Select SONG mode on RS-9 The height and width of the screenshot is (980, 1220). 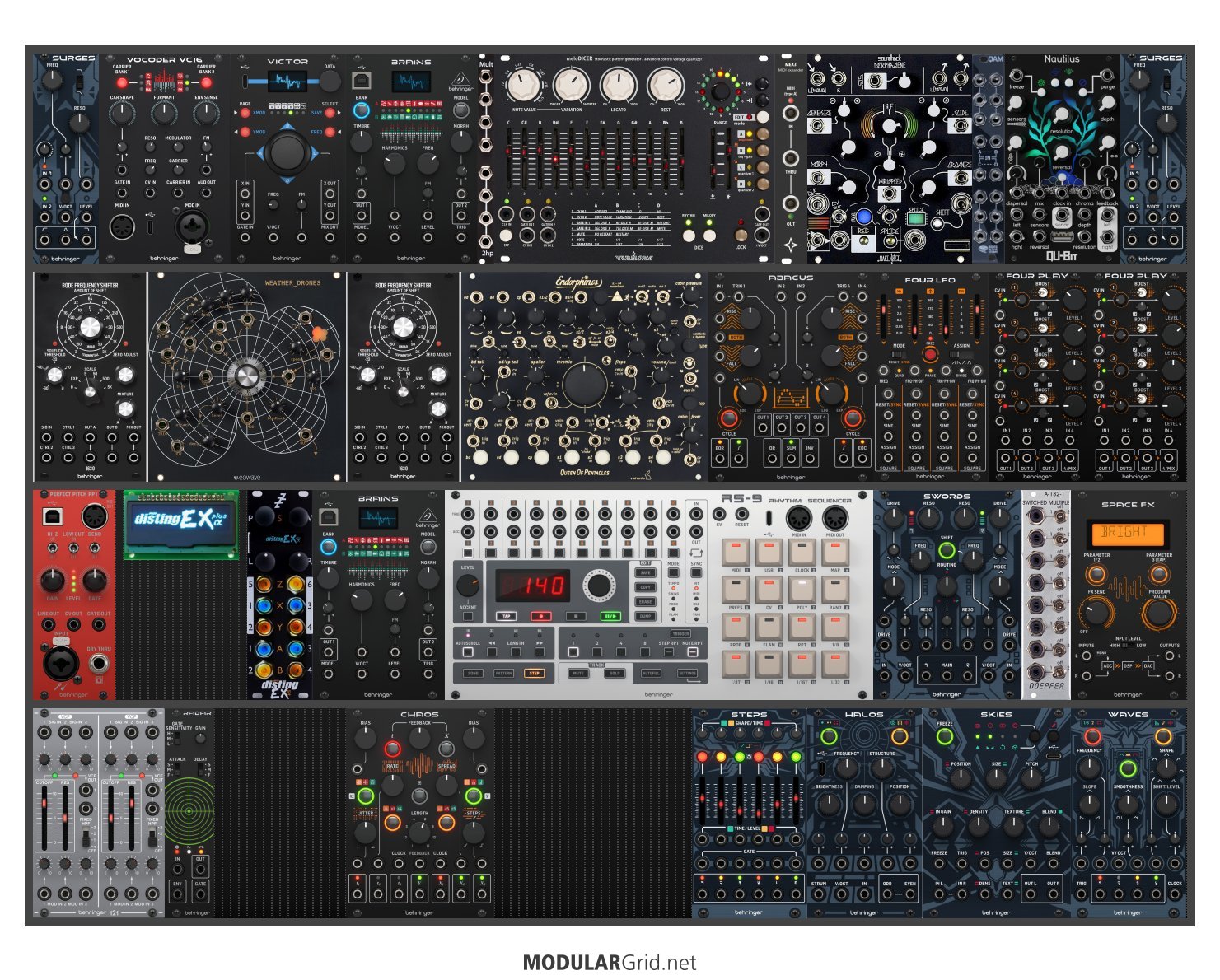pos(473,673)
